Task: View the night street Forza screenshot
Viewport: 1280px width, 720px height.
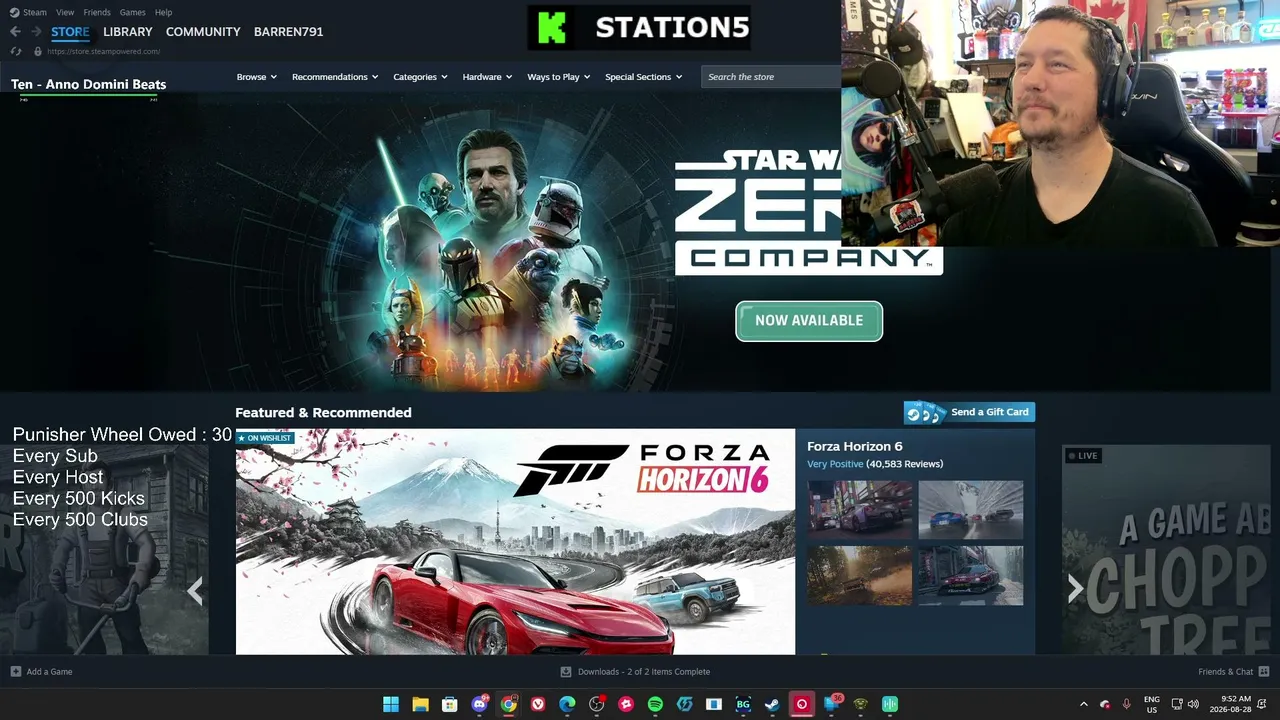Action: pos(860,510)
